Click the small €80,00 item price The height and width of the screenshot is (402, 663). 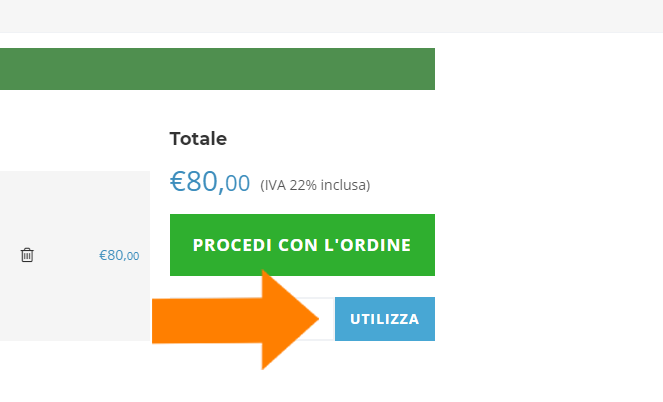(119, 255)
